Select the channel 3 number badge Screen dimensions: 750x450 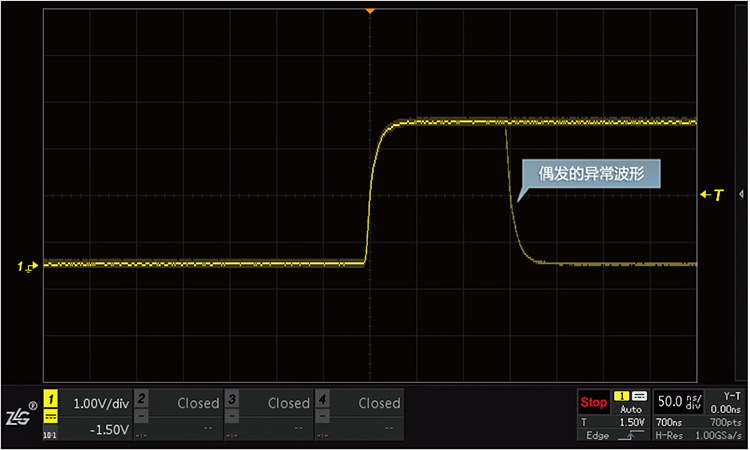(232, 398)
